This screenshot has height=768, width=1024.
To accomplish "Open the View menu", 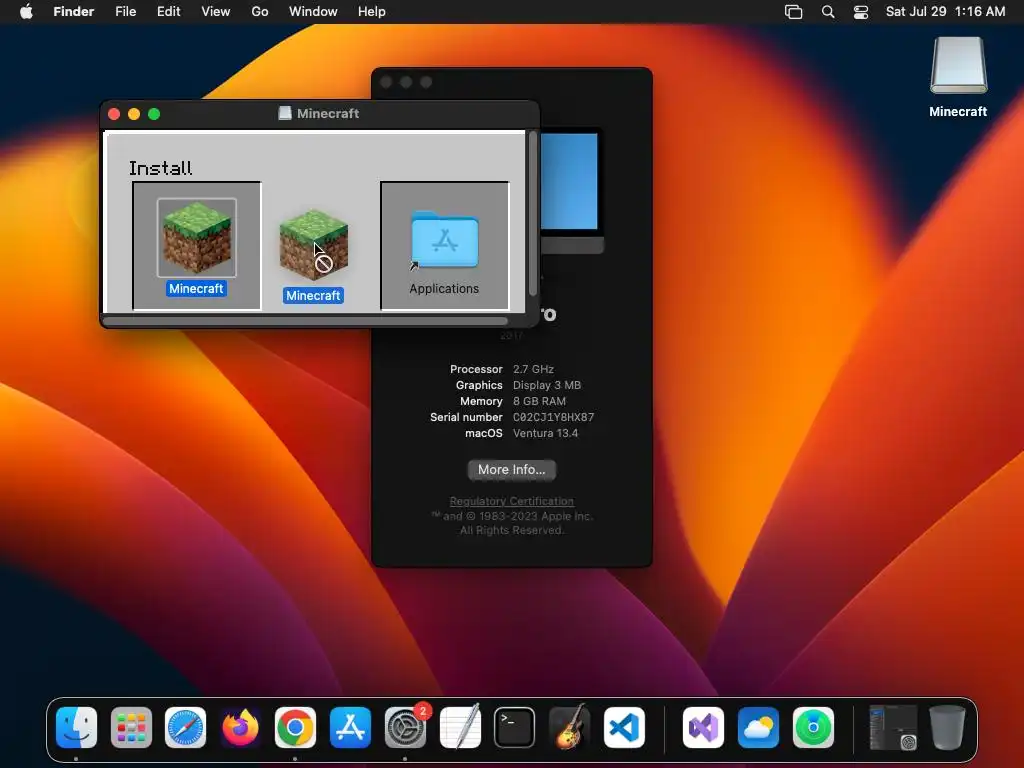I will 216,12.
